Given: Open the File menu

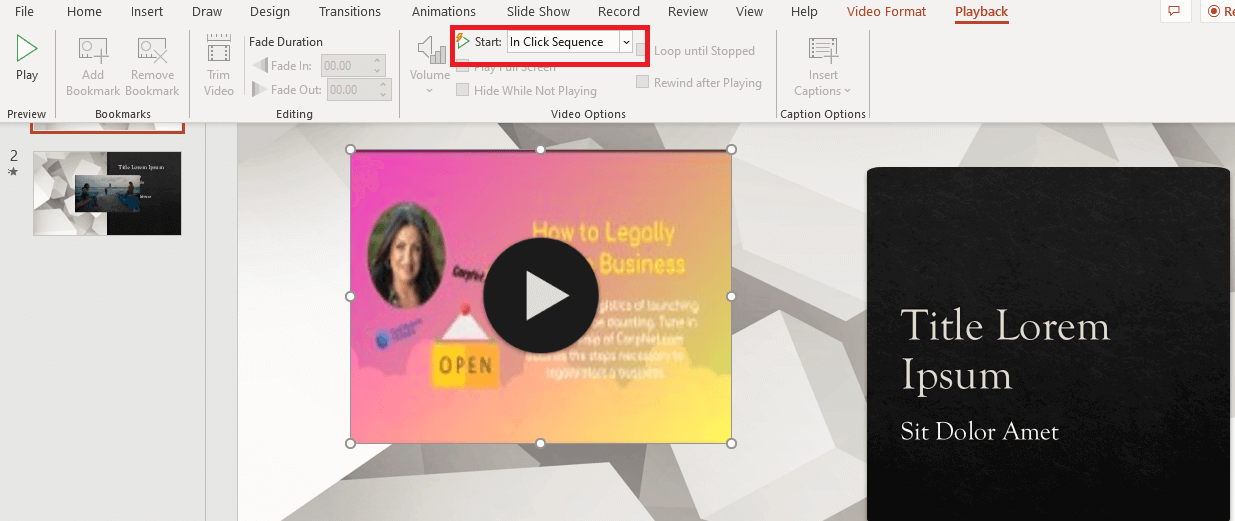Looking at the screenshot, I should click(25, 12).
